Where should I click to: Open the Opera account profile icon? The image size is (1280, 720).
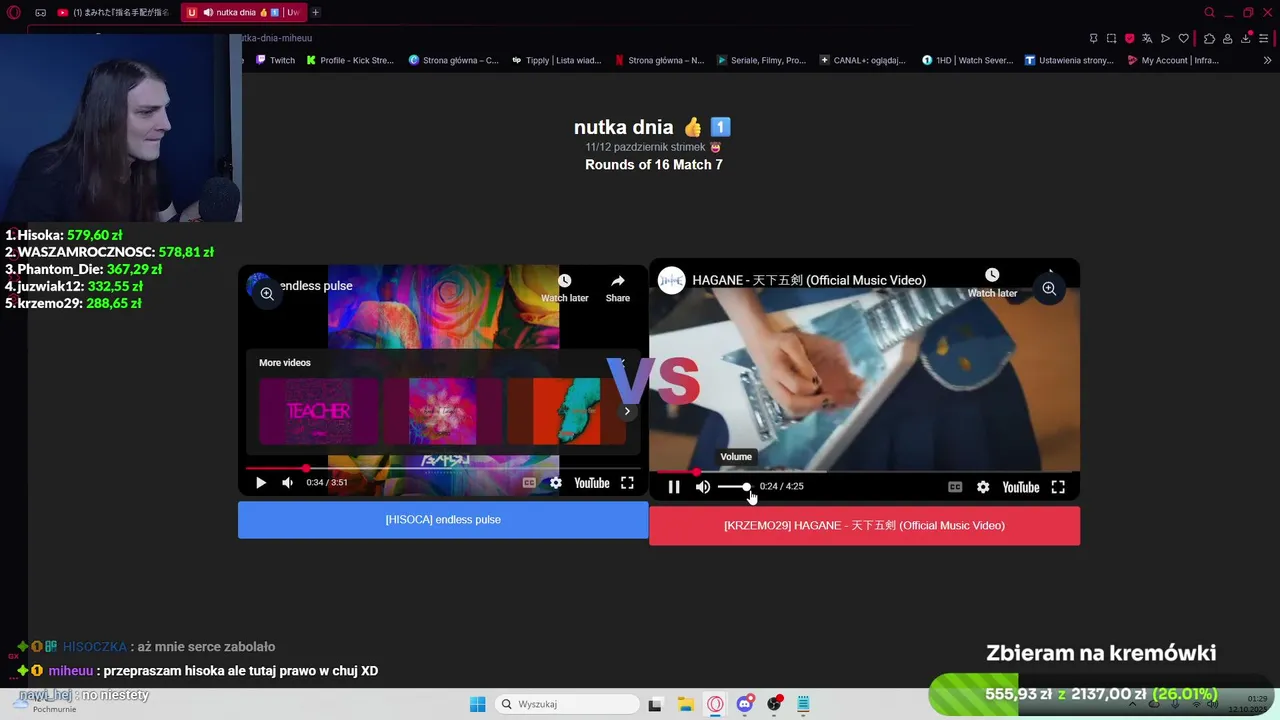pos(1228,38)
